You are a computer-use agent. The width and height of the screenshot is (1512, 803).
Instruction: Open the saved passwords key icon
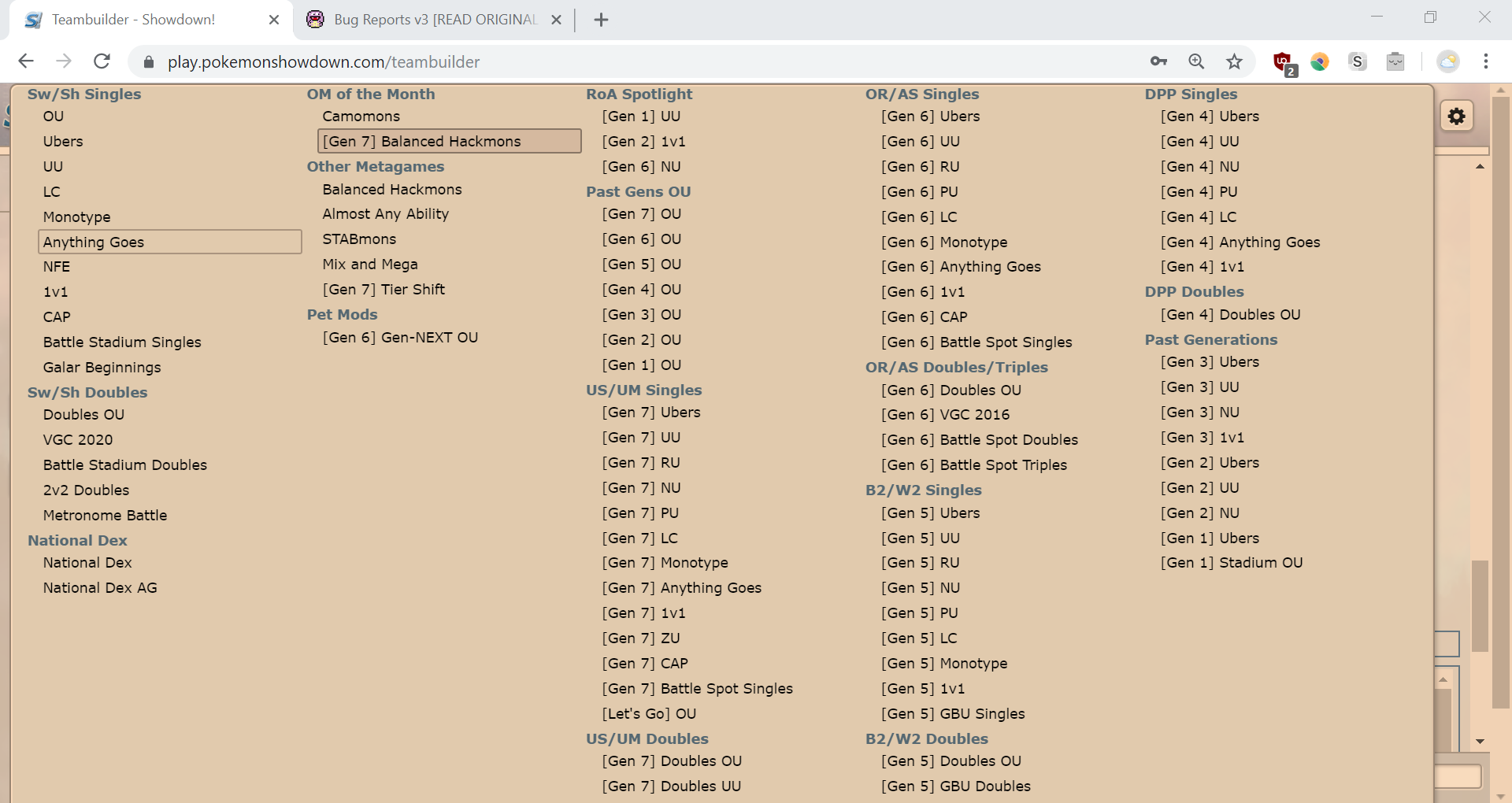pyautogui.click(x=1158, y=61)
